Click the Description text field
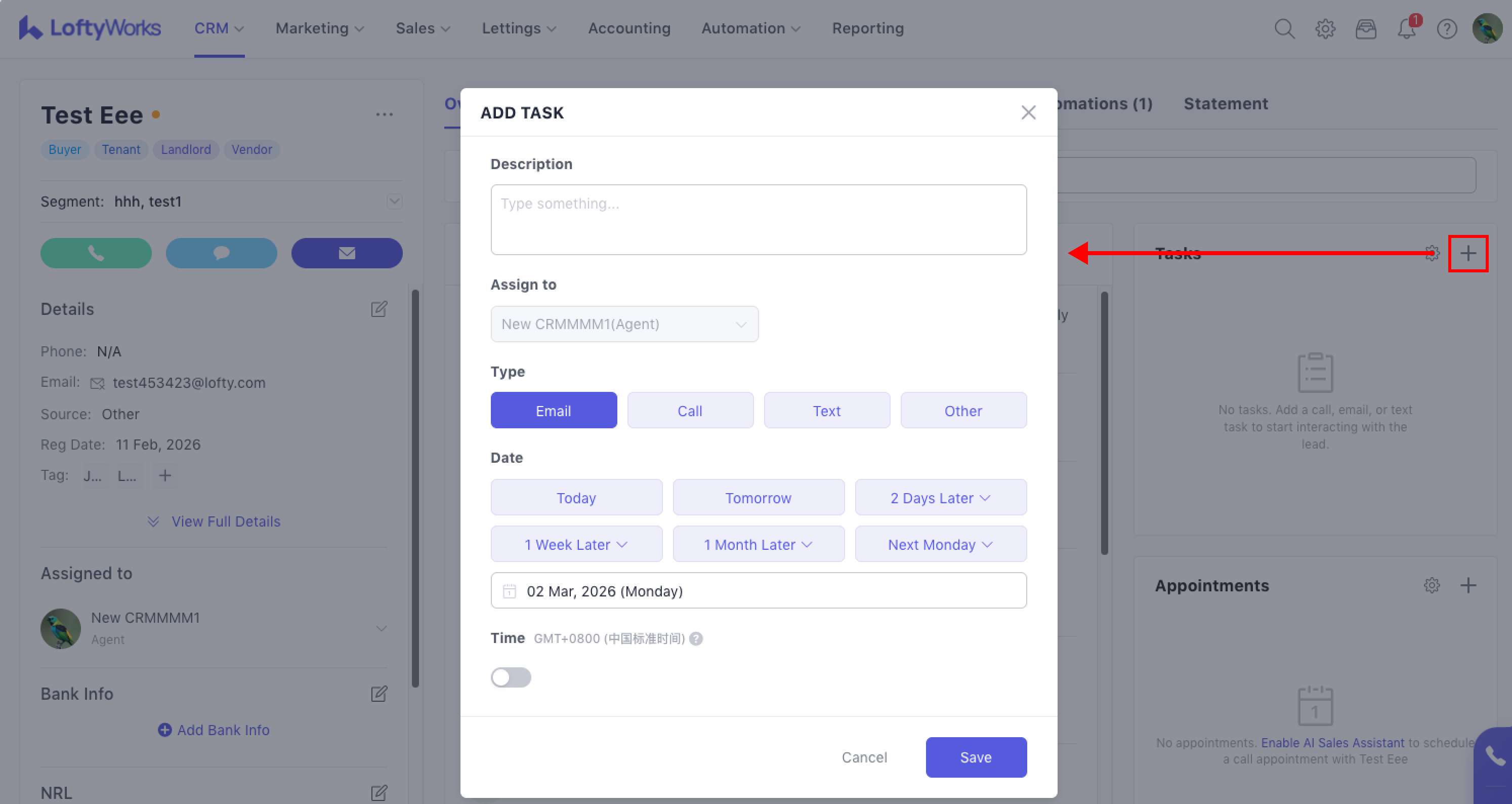The height and width of the screenshot is (804, 1512). (x=759, y=220)
